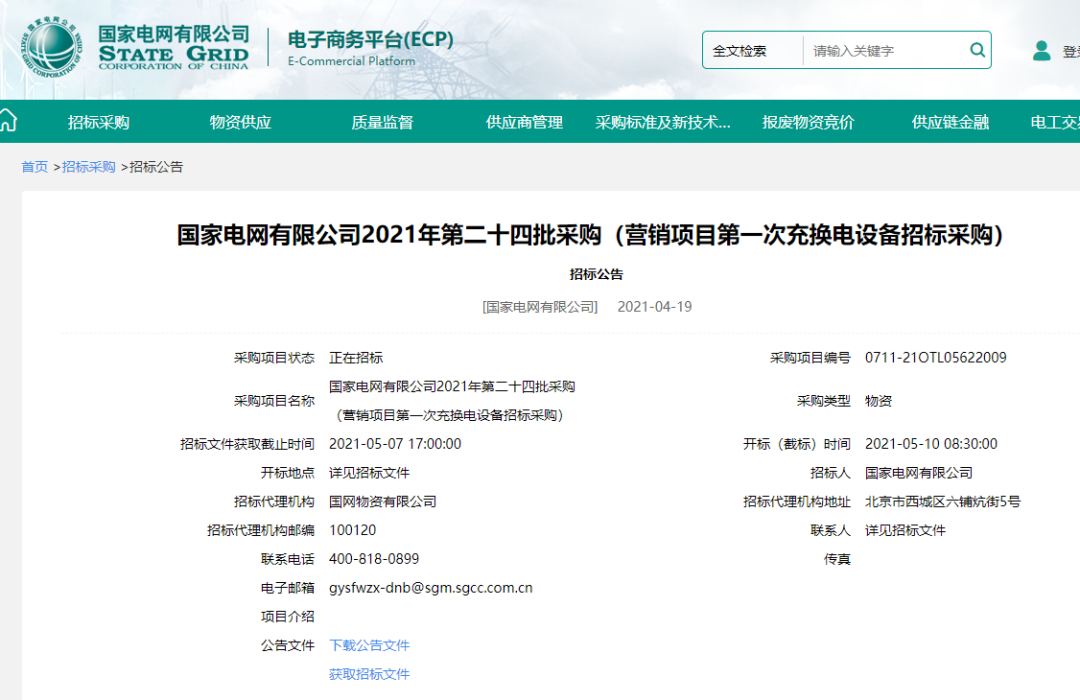This screenshot has width=1080, height=700.
Task: Click the 登录 login text beside avatar
Action: tap(1070, 51)
